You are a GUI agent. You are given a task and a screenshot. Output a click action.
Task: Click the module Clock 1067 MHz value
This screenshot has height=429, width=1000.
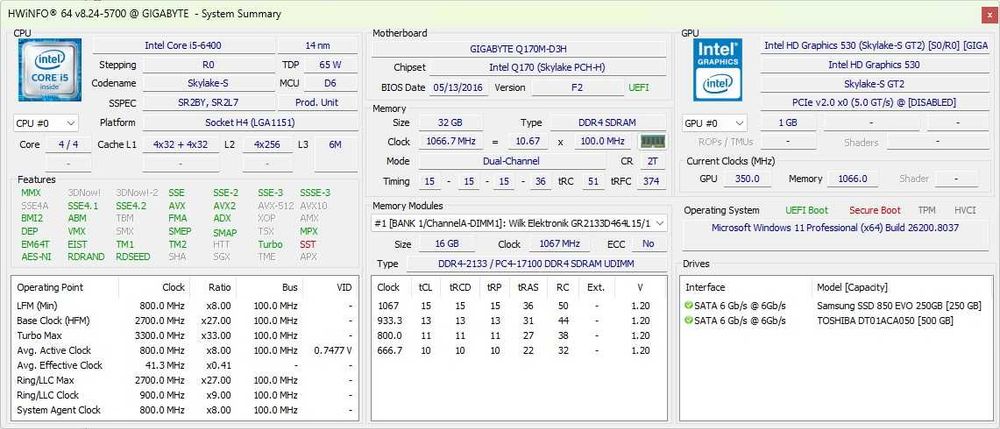[x=559, y=244]
